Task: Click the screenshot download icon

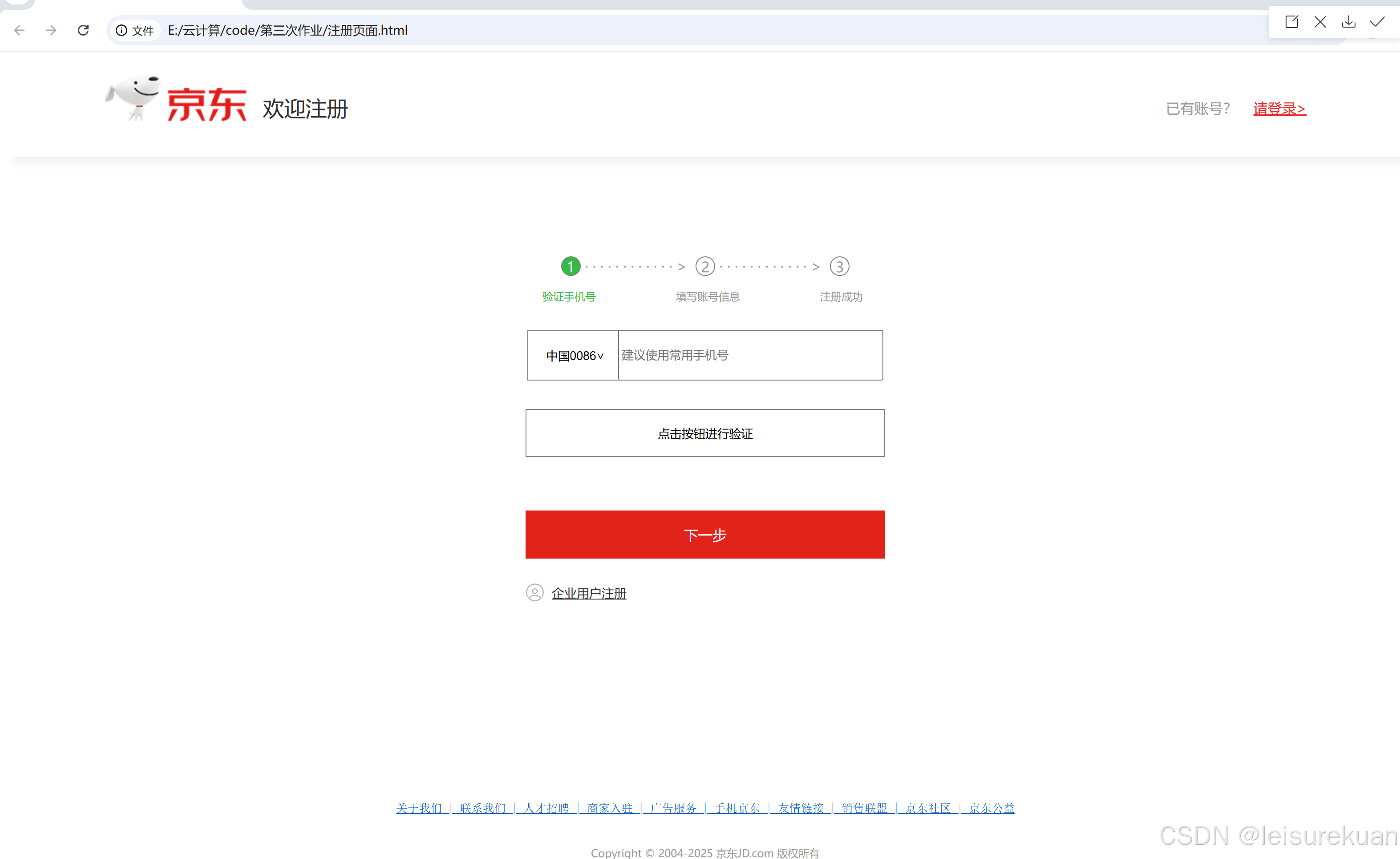Action: pos(1348,22)
